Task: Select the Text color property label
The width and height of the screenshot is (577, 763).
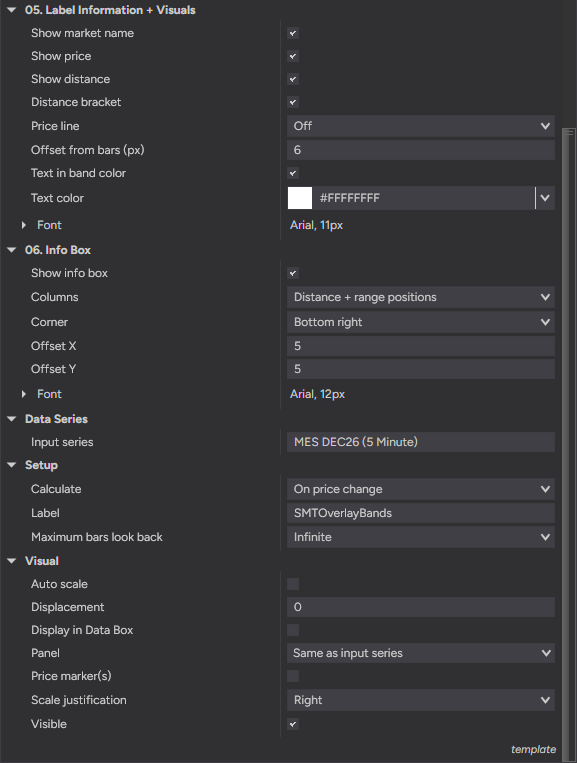Action: pyautogui.click(x=57, y=198)
